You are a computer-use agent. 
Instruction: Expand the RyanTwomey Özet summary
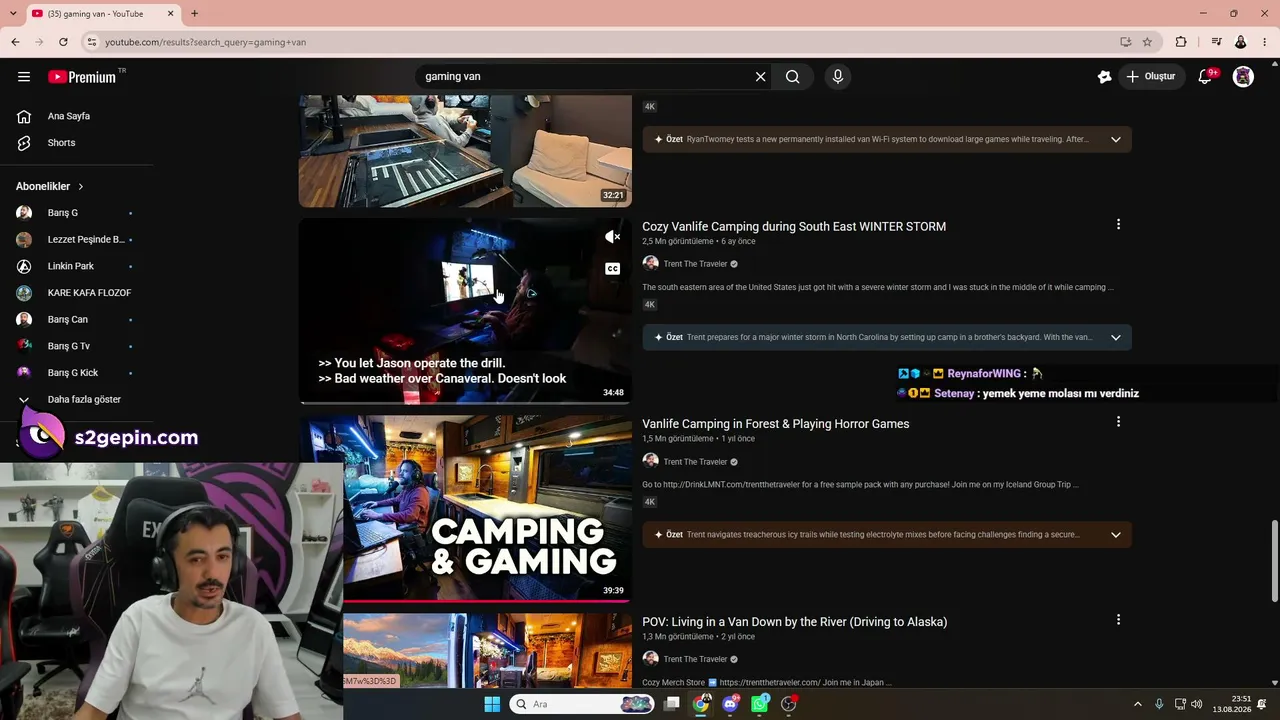click(1115, 139)
